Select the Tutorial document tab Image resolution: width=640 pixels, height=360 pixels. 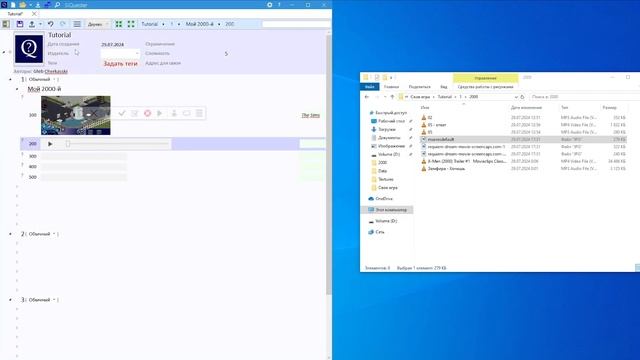15,13
